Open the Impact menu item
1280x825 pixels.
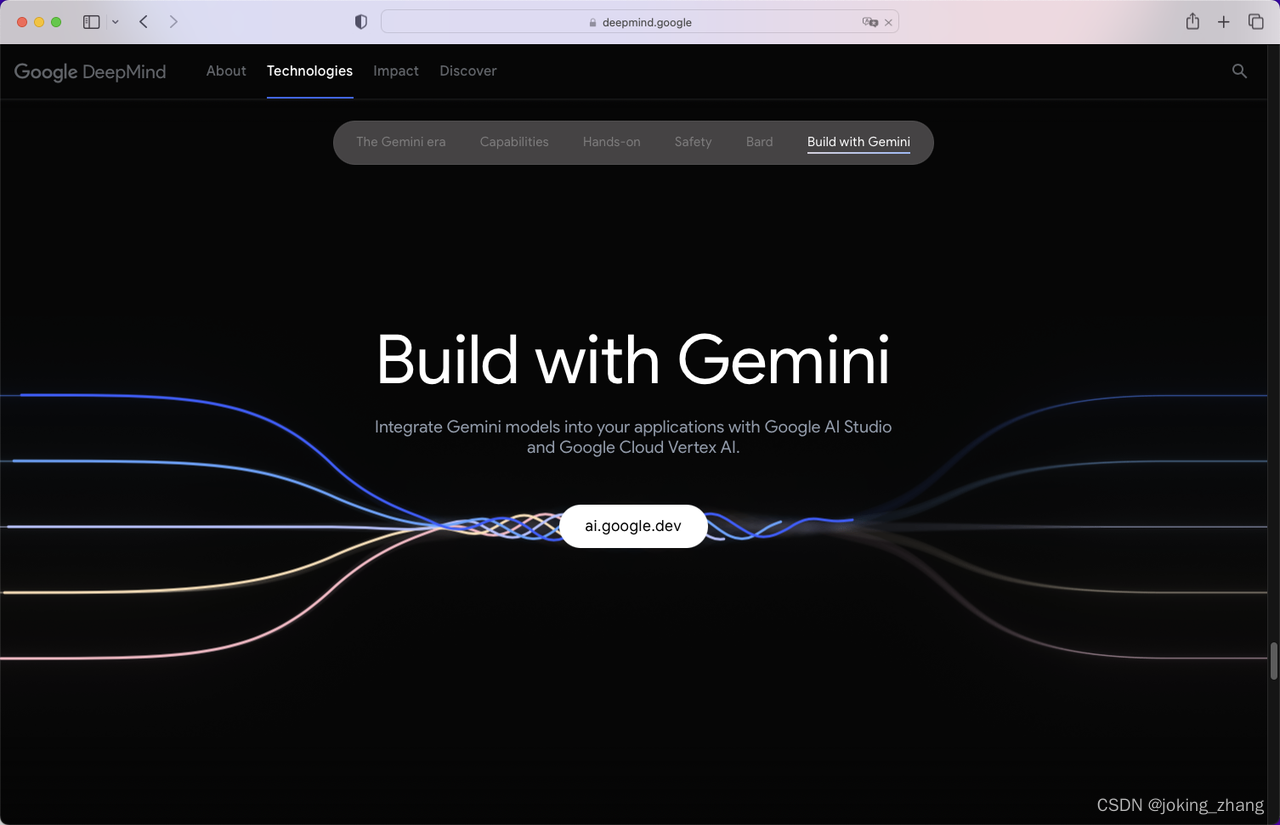396,71
